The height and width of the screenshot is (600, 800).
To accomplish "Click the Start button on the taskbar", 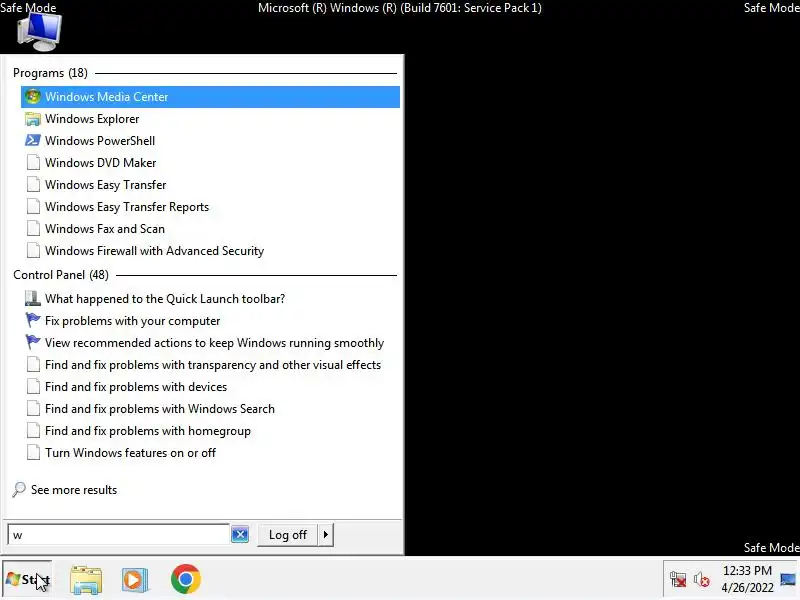I will coord(27,579).
